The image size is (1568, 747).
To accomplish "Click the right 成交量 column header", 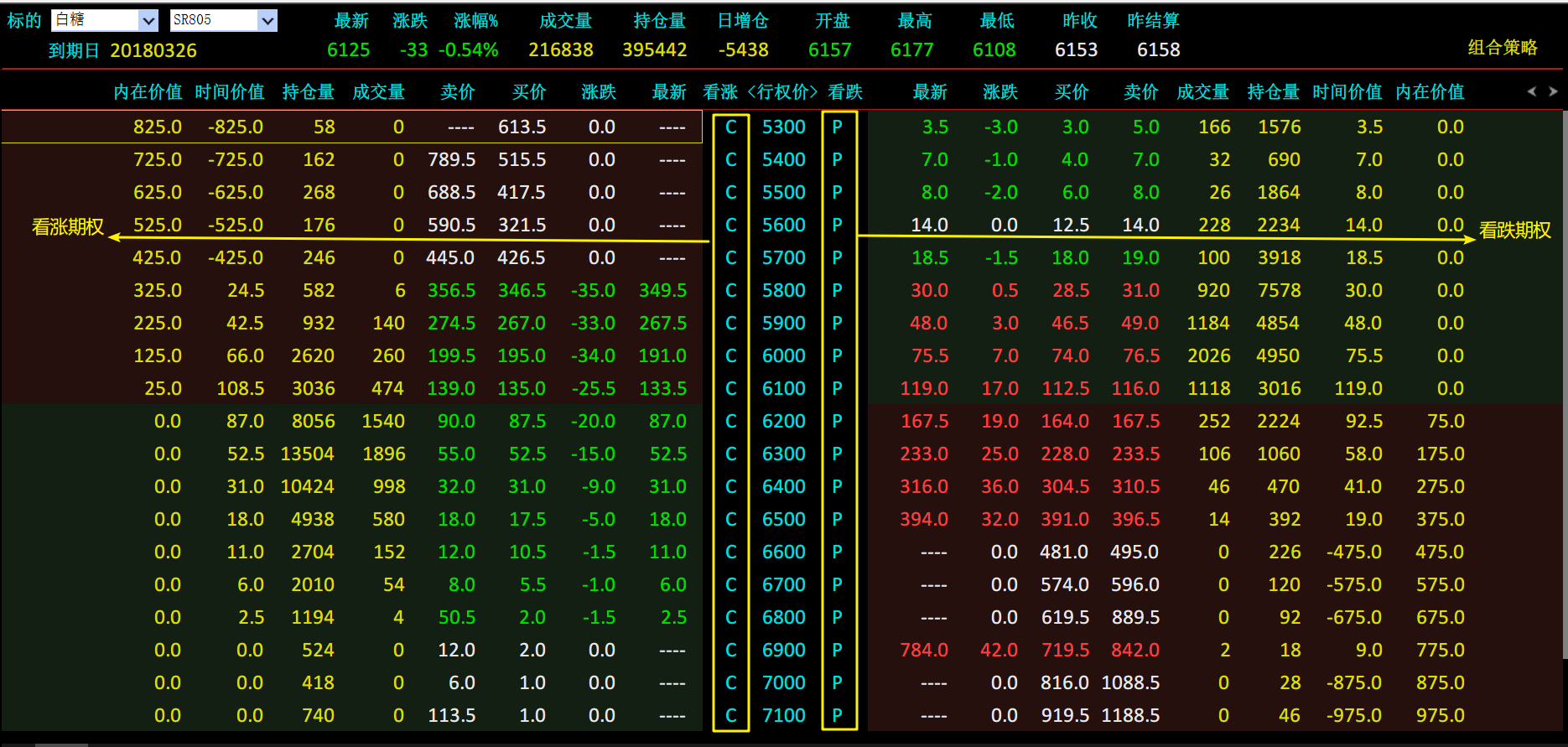I will tap(1203, 92).
